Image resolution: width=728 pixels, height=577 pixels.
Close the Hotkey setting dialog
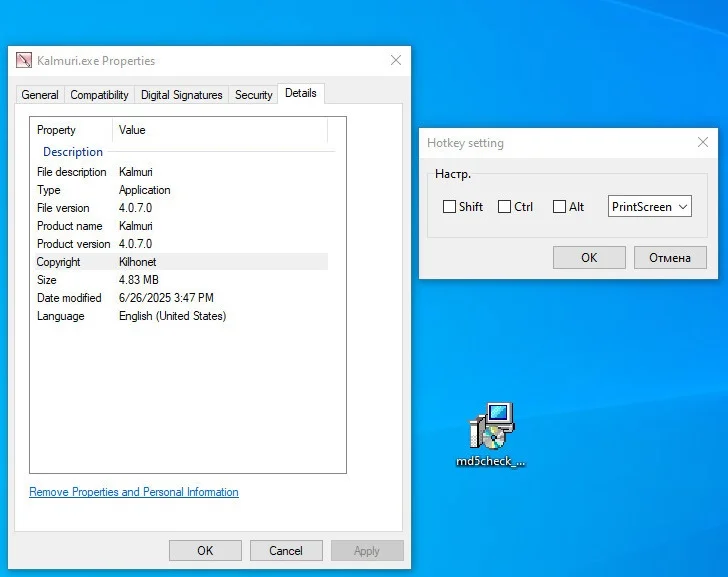[703, 143]
